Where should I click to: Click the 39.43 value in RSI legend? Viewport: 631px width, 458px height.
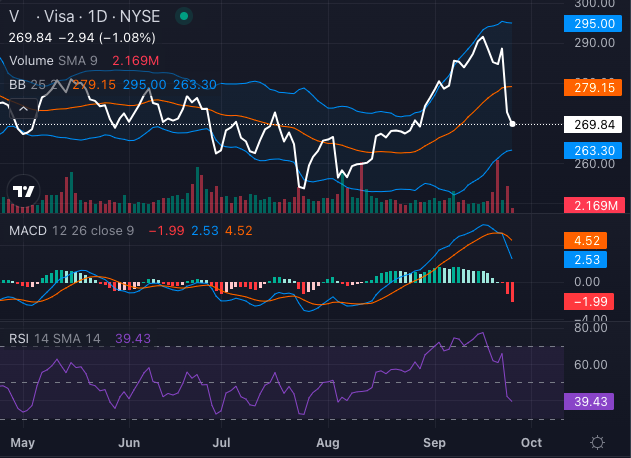tap(133, 338)
